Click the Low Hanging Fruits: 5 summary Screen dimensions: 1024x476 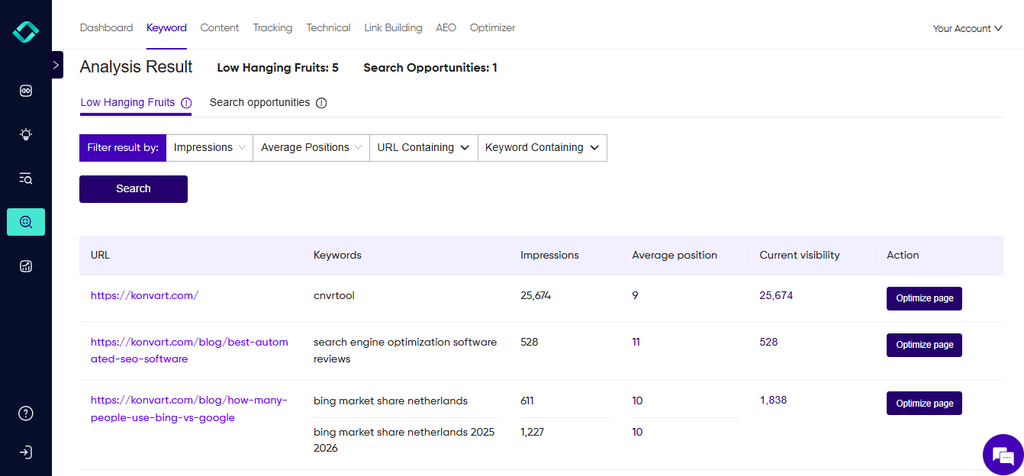(x=278, y=67)
